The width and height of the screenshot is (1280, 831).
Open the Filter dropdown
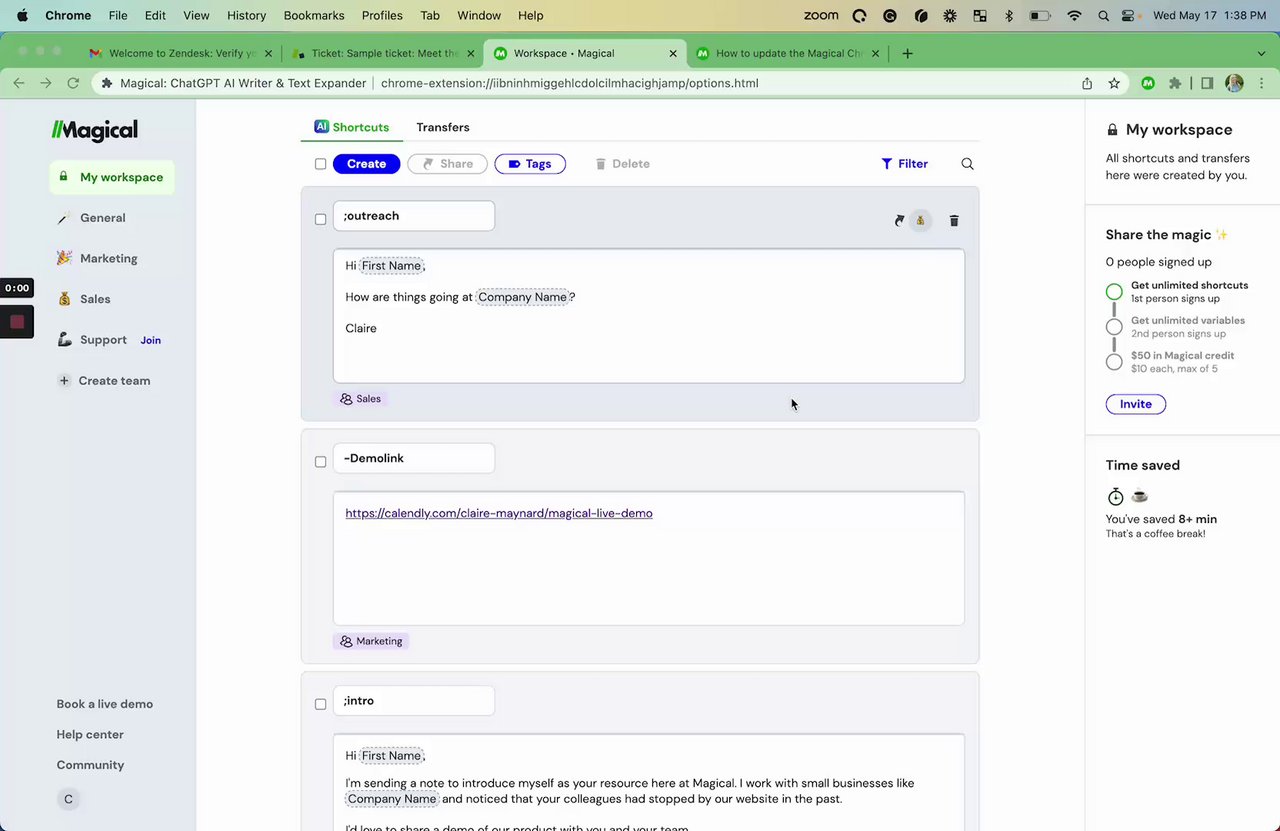tap(904, 164)
